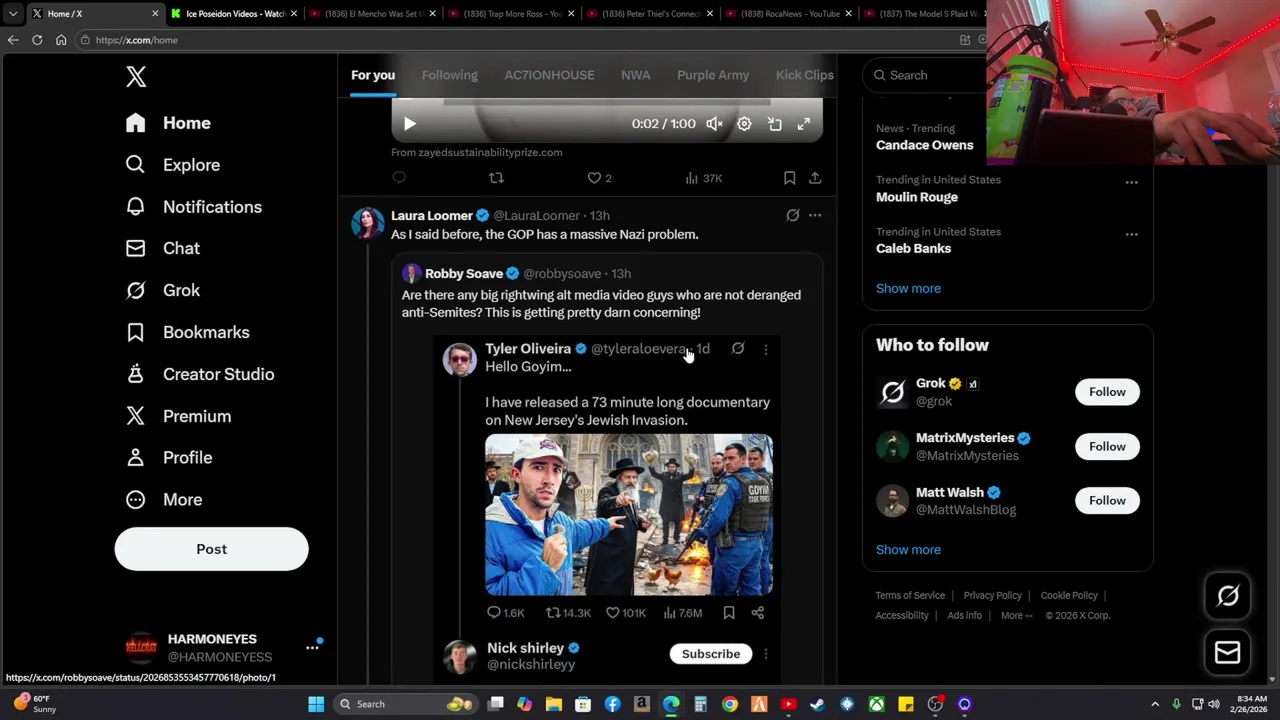Click Grok icon on Laura Loomer's post
The height and width of the screenshot is (720, 1280).
point(793,215)
